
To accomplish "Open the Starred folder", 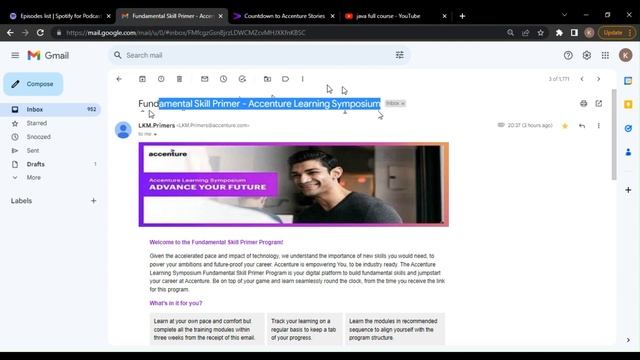I will (x=36, y=123).
